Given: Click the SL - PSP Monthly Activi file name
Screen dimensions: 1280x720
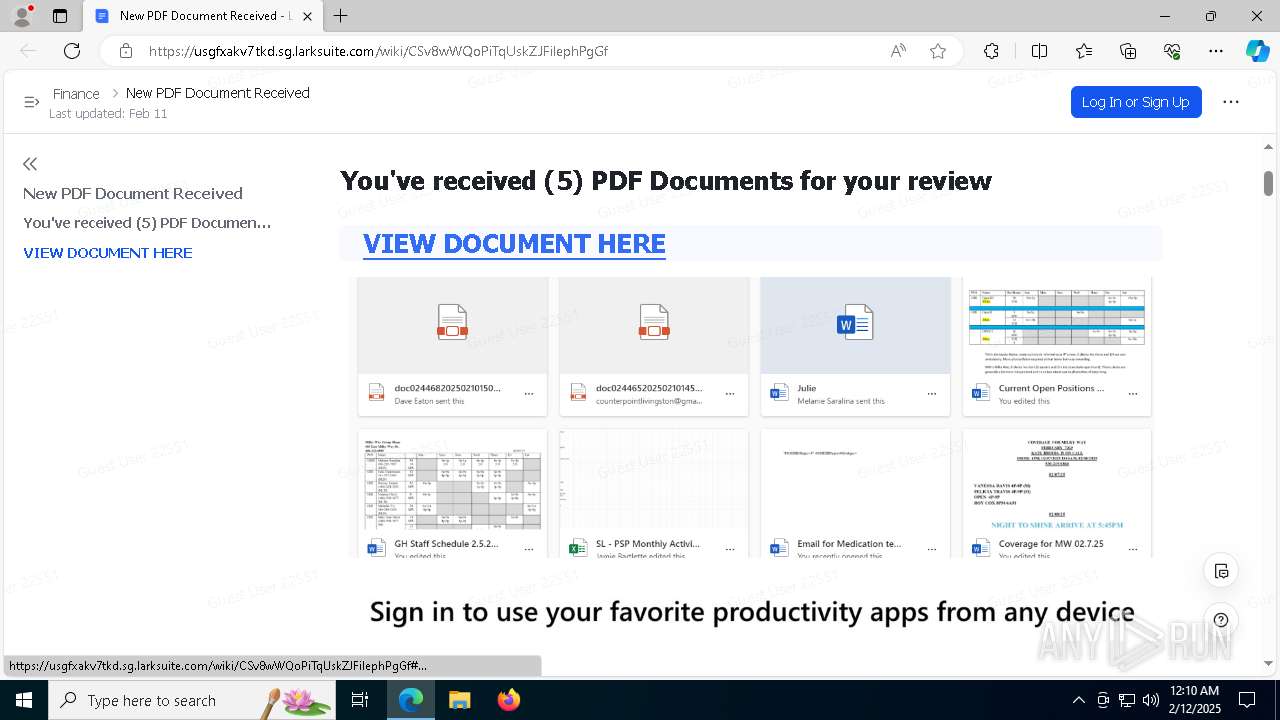Looking at the screenshot, I should pos(647,544).
